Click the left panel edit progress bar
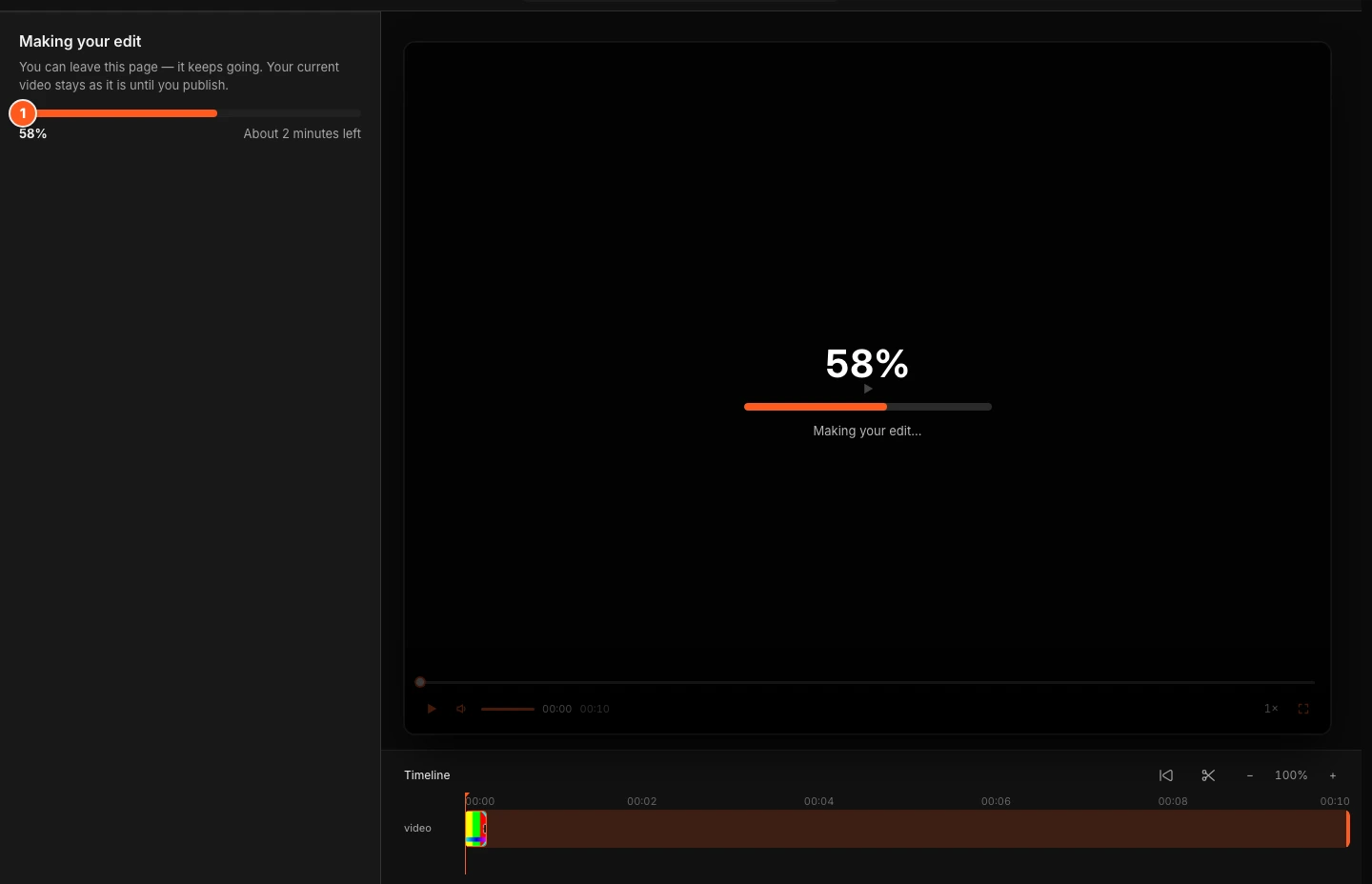Viewport: 1372px width, 884px height. tap(191, 113)
